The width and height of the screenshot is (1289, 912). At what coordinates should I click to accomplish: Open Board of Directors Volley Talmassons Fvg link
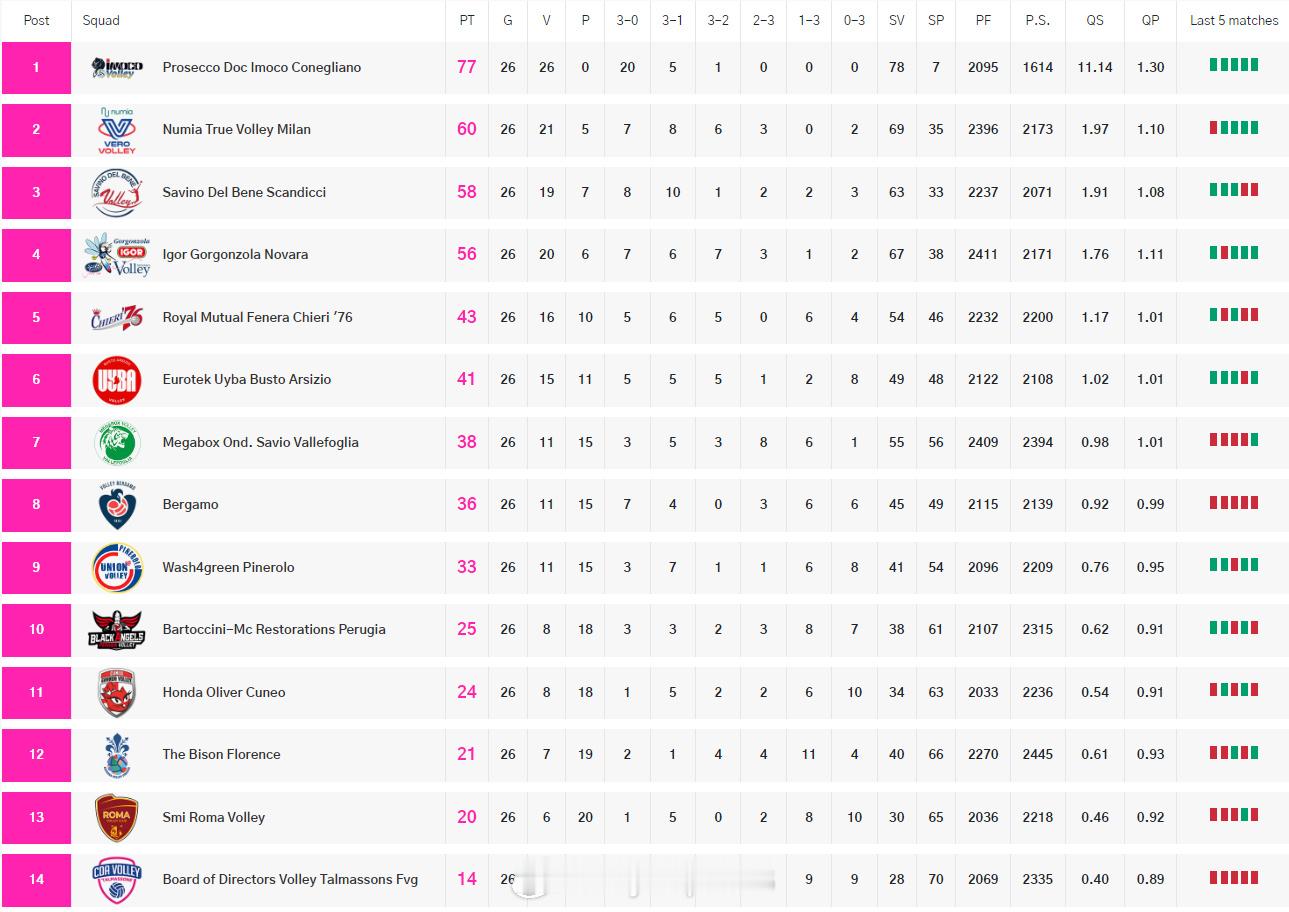pyautogui.click(x=290, y=879)
